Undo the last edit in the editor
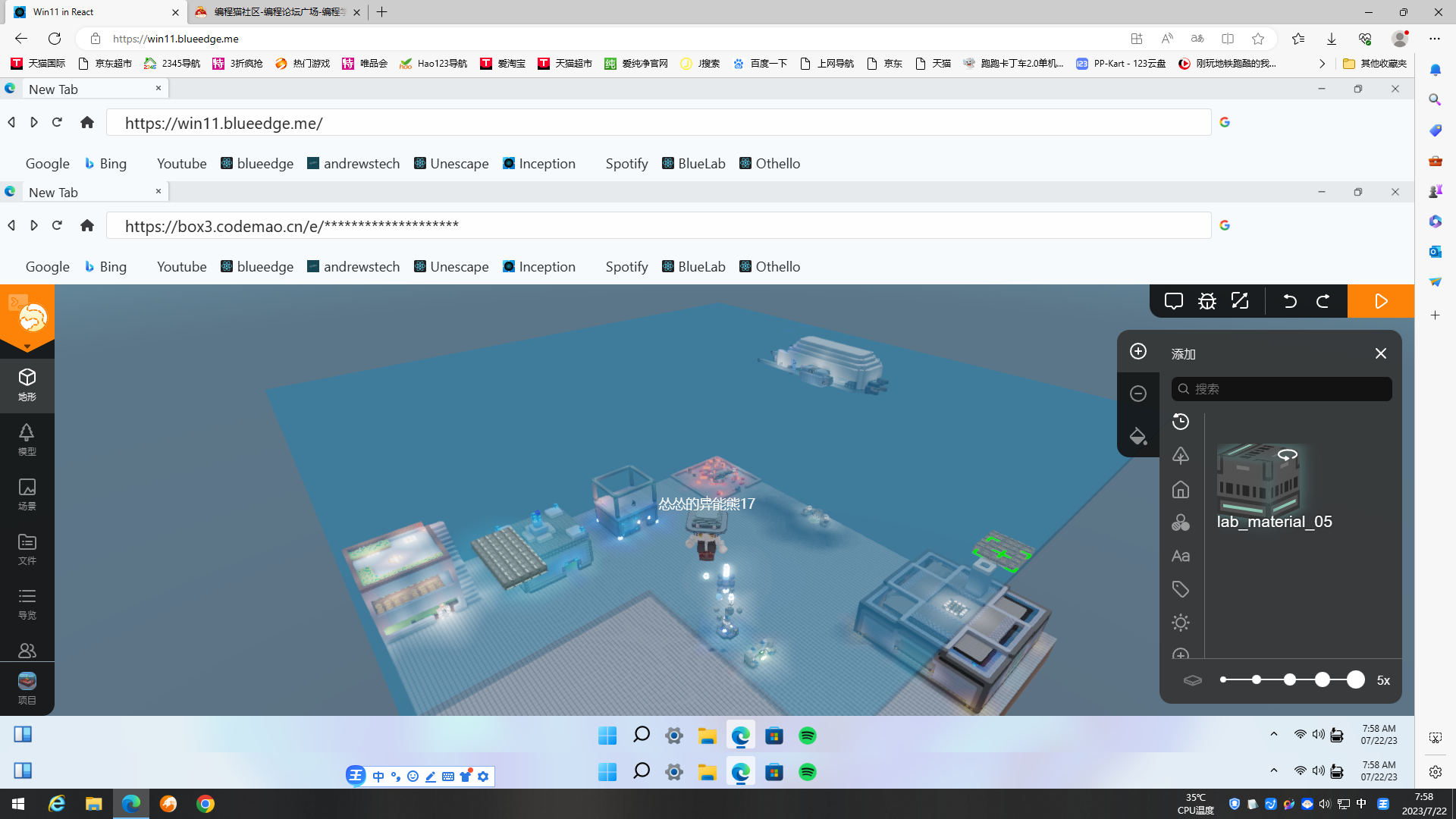This screenshot has height=819, width=1456. coord(1290,301)
